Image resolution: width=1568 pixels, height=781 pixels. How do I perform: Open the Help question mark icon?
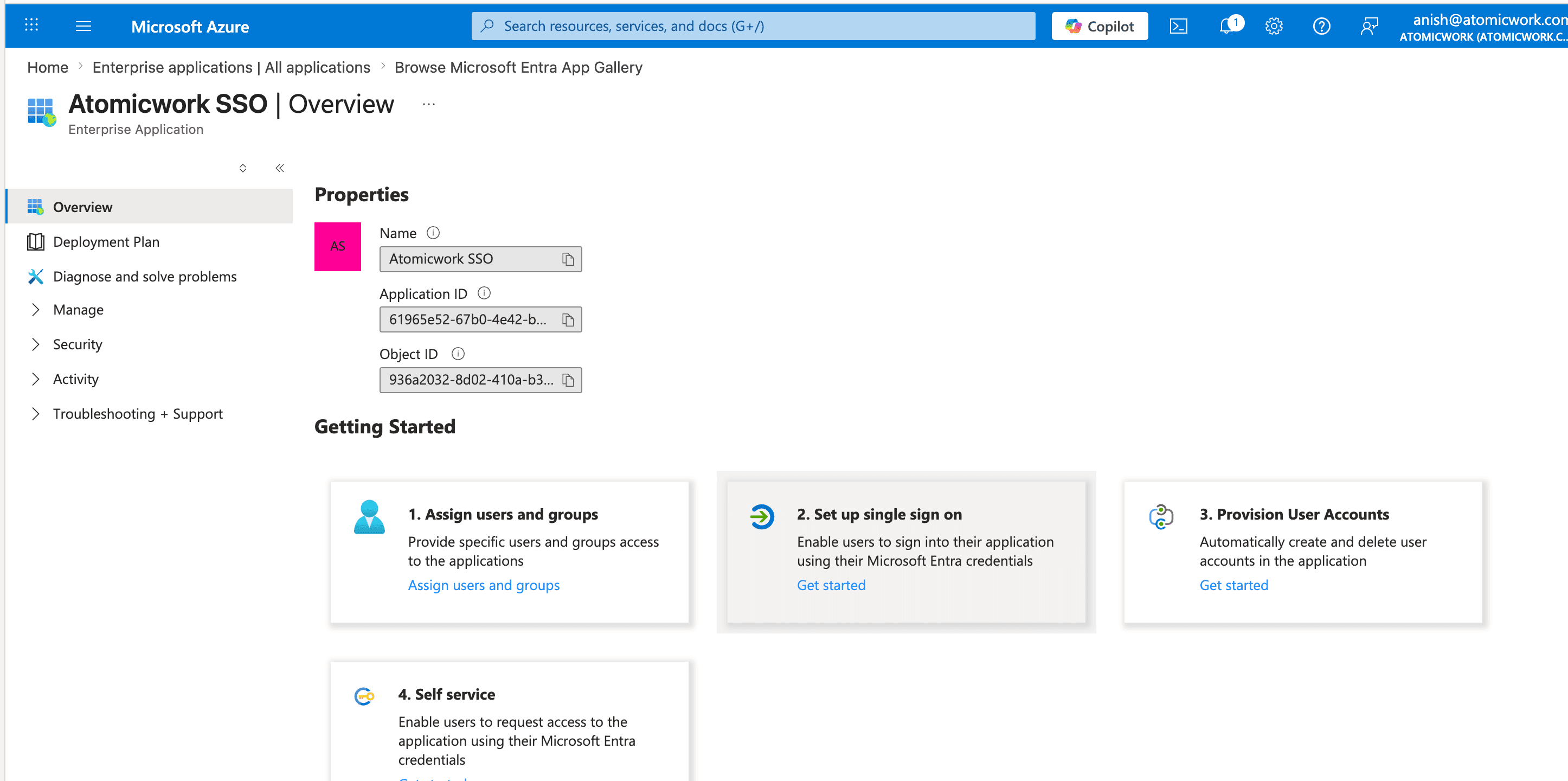(x=1321, y=26)
